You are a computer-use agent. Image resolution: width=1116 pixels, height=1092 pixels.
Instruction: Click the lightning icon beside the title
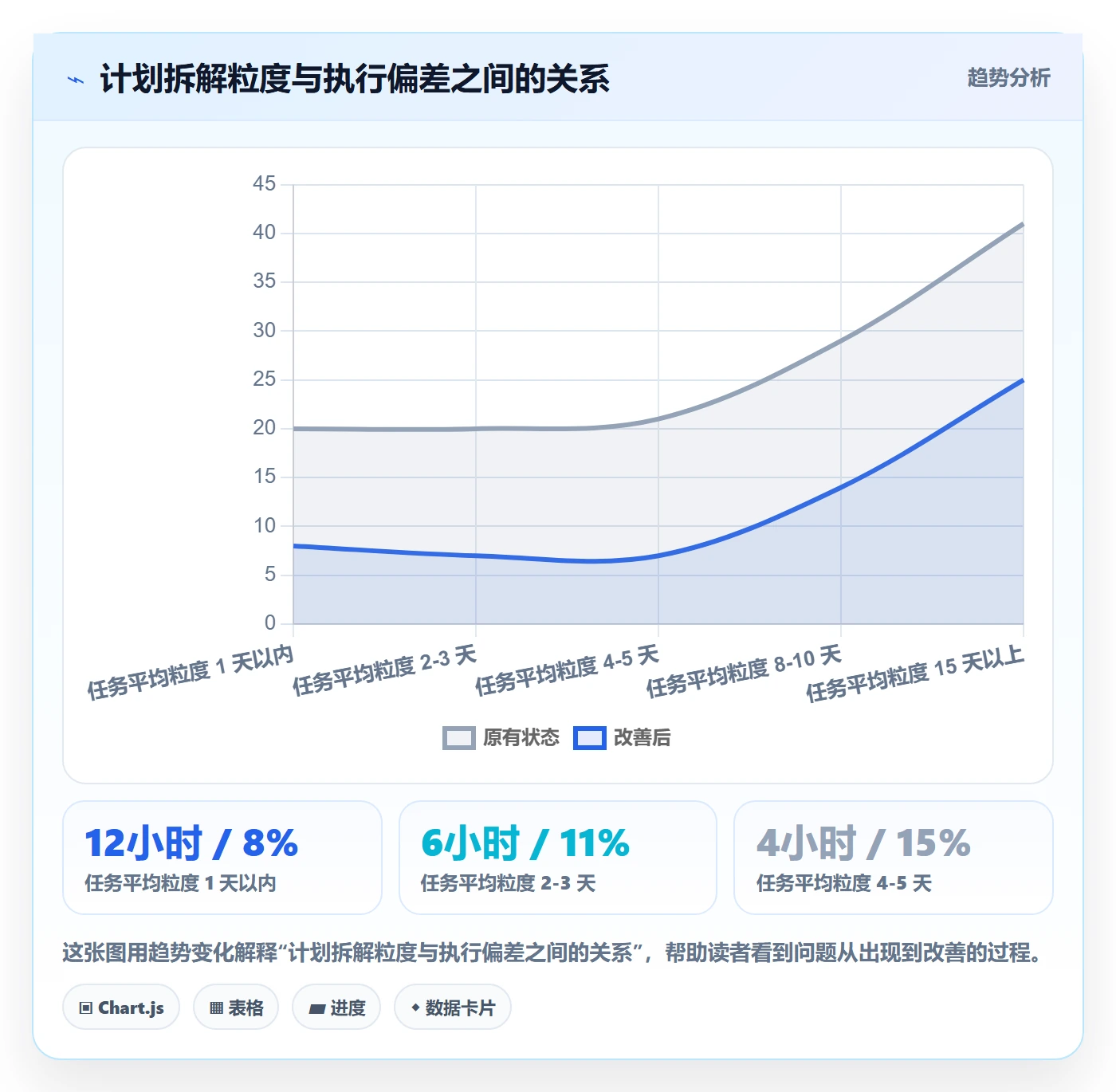pos(76,80)
